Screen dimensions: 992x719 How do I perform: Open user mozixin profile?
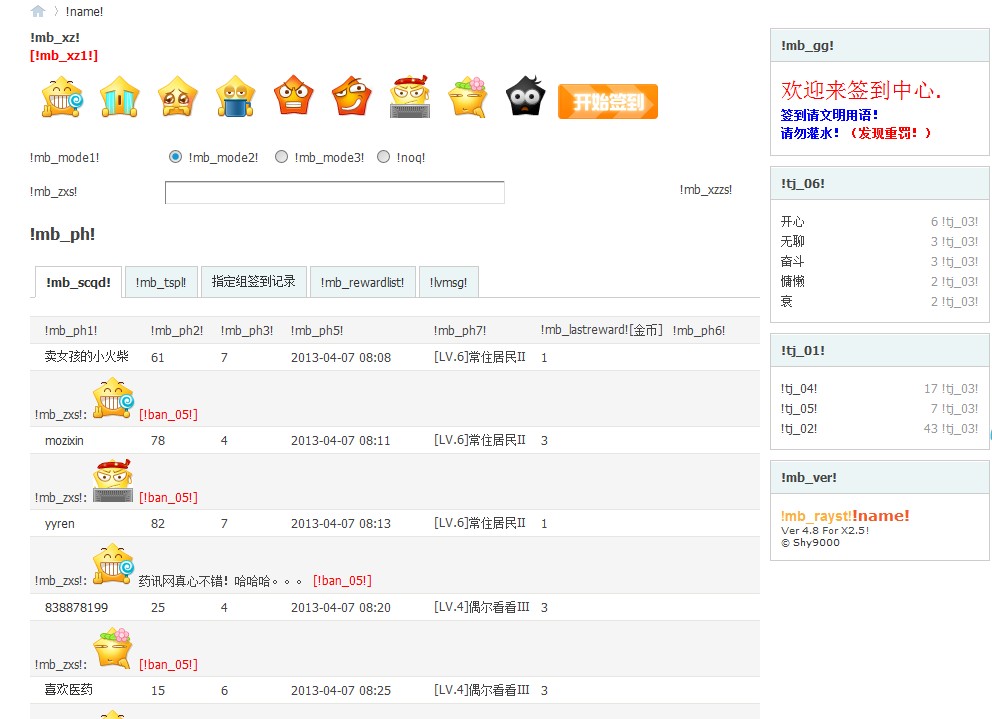[64, 441]
